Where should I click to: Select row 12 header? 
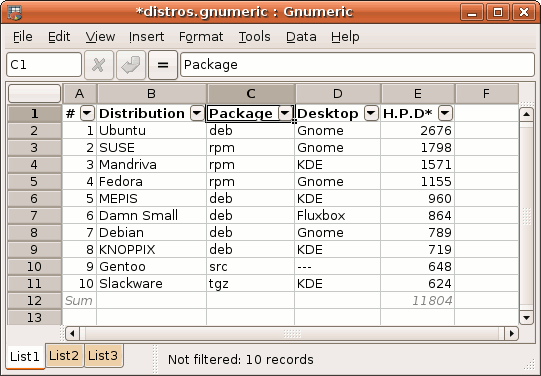[35, 300]
